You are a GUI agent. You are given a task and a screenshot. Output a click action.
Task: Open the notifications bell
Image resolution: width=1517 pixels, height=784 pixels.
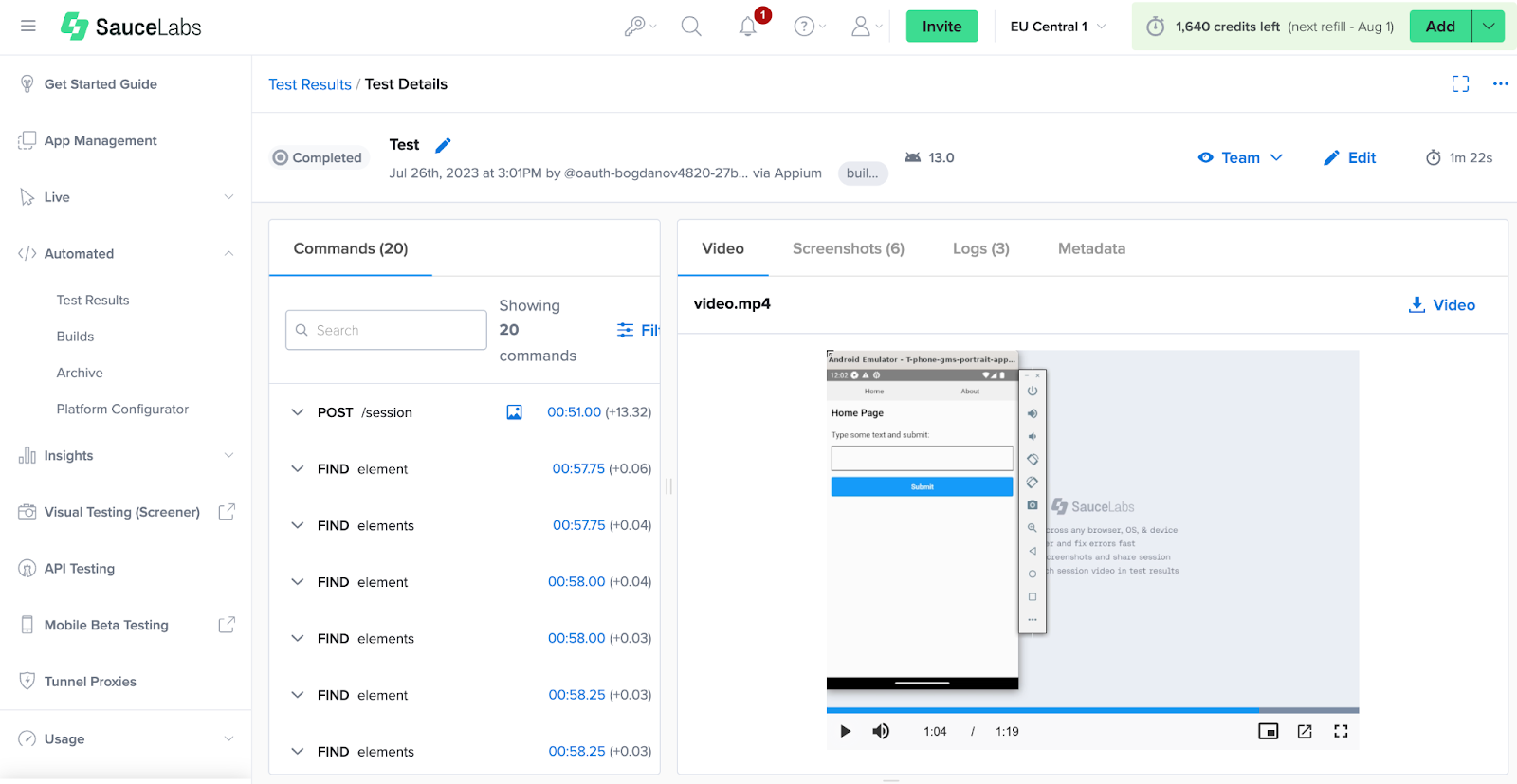748,27
